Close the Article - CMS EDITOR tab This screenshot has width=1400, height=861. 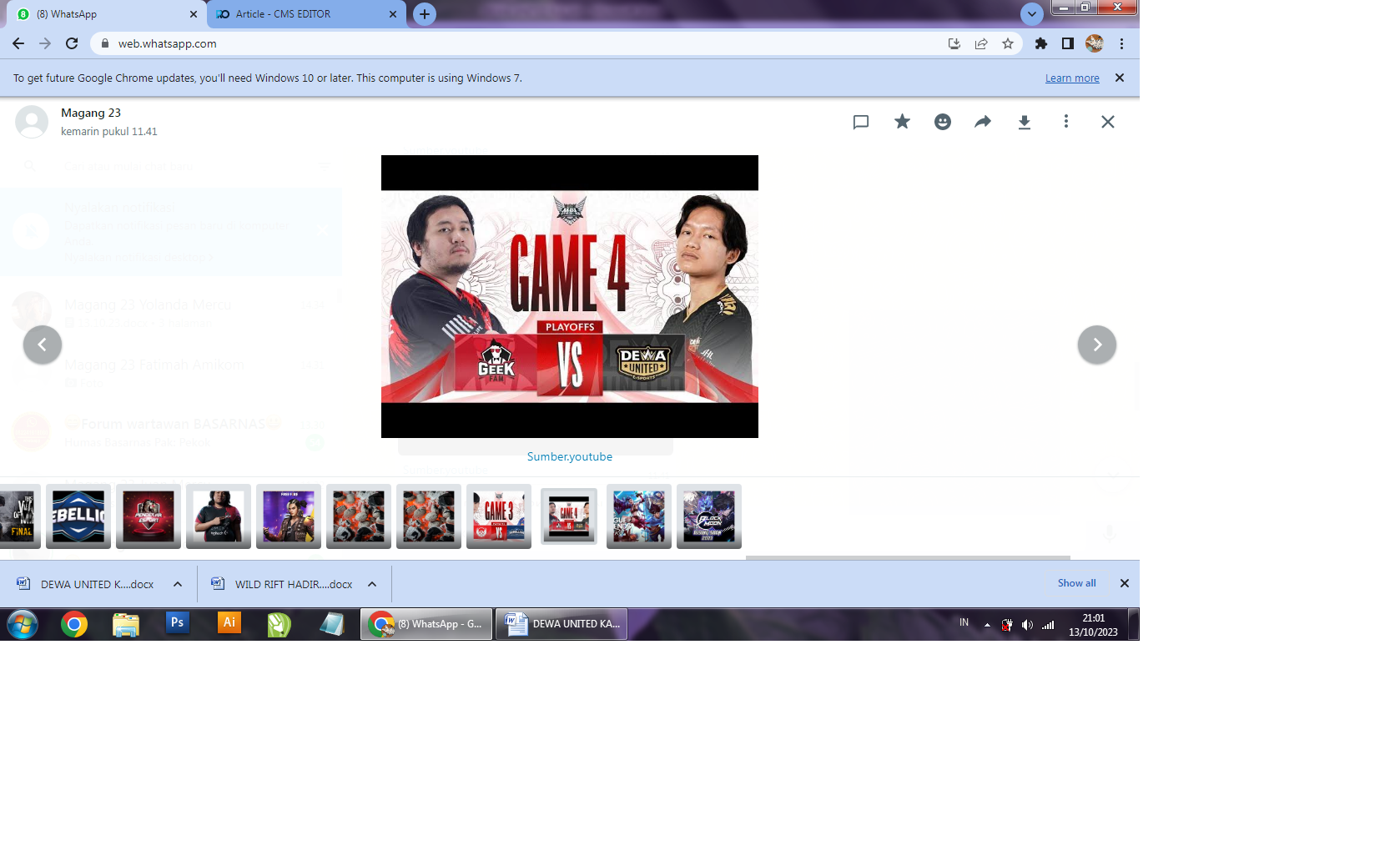pos(393,14)
